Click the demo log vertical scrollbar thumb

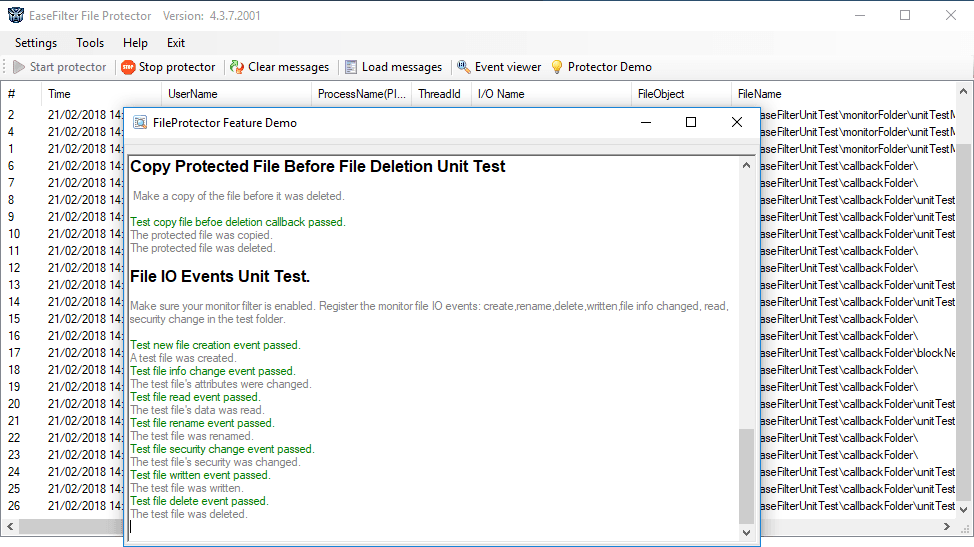pyautogui.click(x=746, y=476)
